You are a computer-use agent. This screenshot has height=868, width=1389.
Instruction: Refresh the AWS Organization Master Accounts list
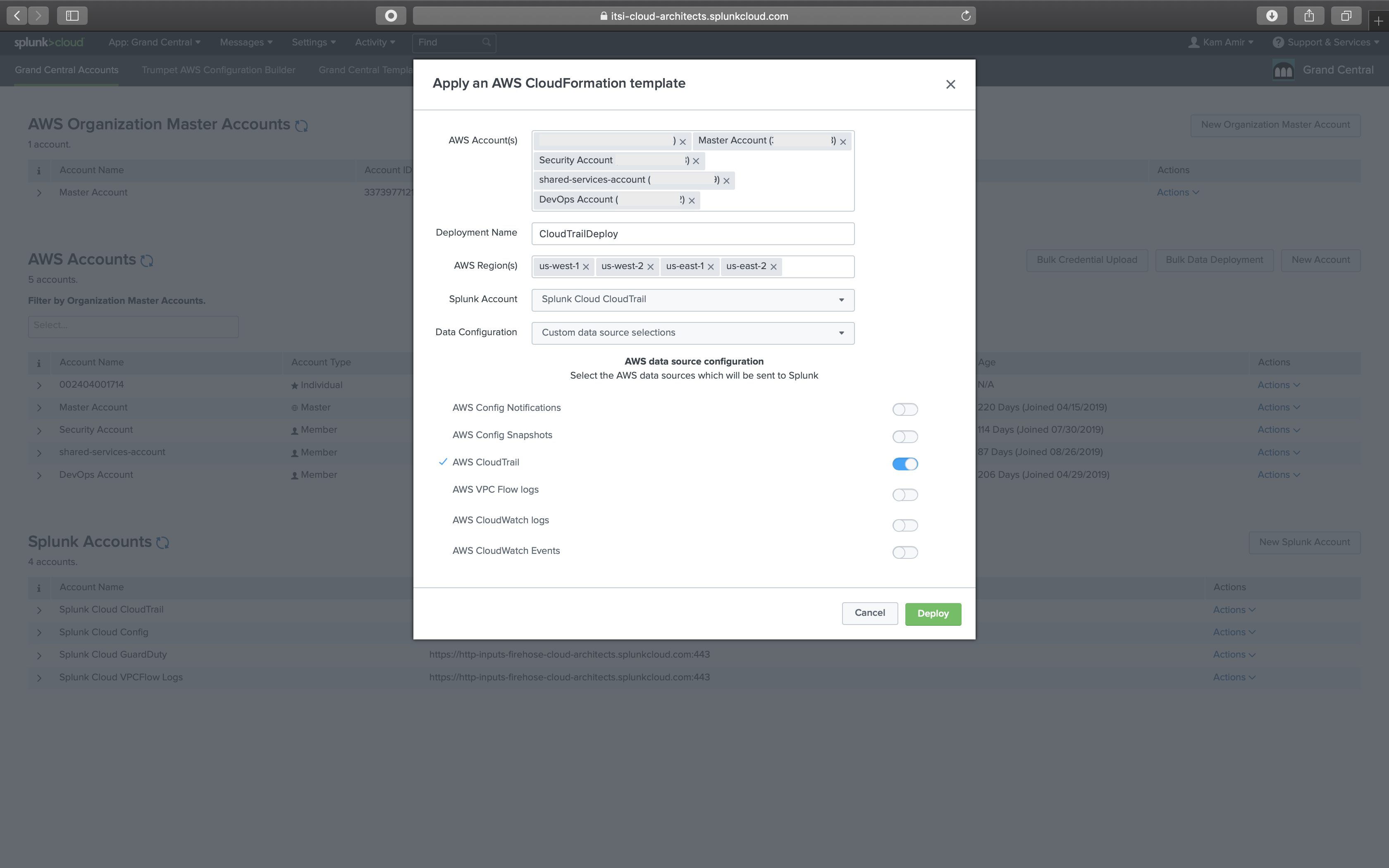301,125
